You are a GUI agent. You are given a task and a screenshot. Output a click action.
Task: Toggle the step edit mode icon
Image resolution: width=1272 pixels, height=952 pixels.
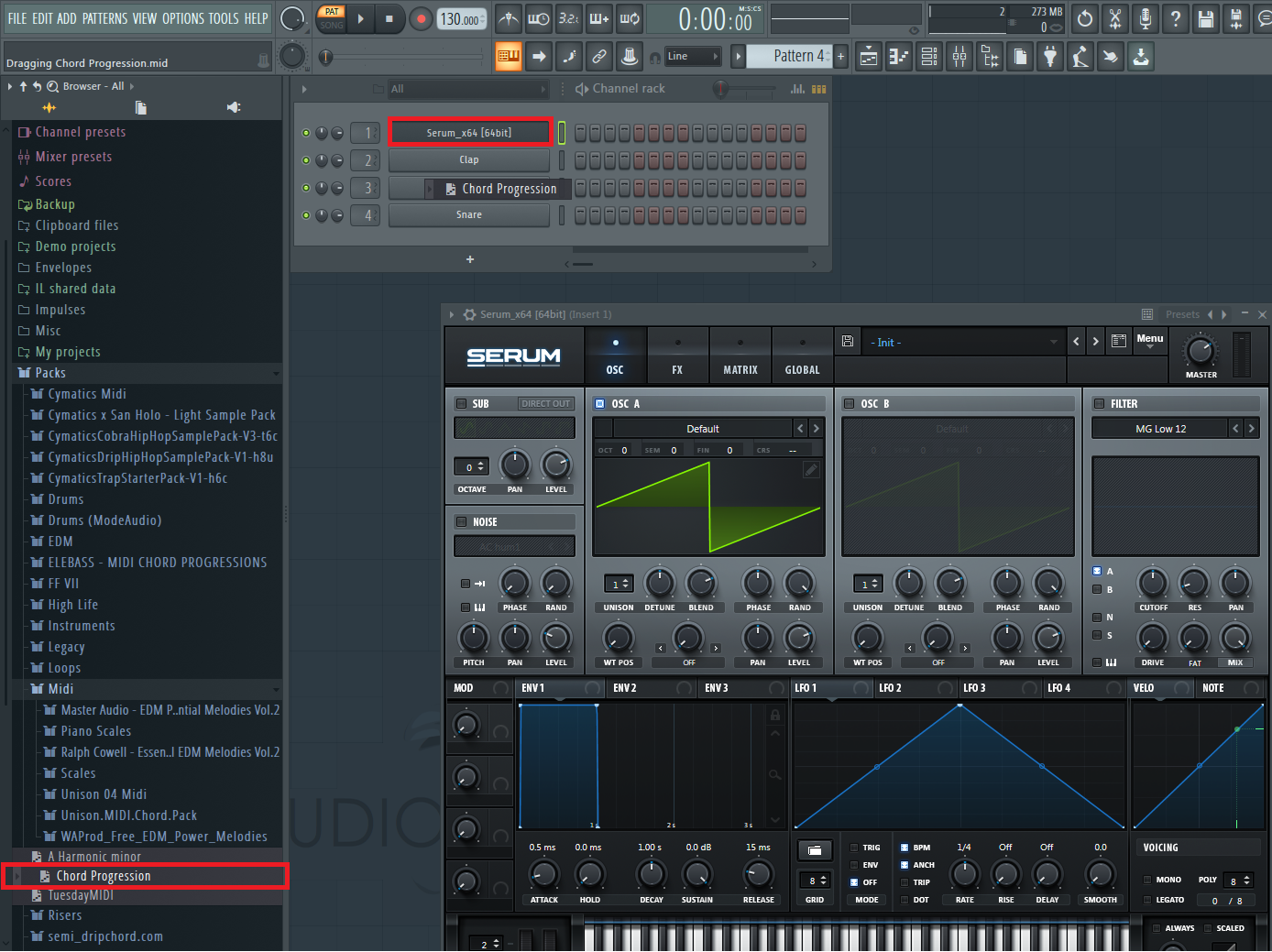click(569, 57)
